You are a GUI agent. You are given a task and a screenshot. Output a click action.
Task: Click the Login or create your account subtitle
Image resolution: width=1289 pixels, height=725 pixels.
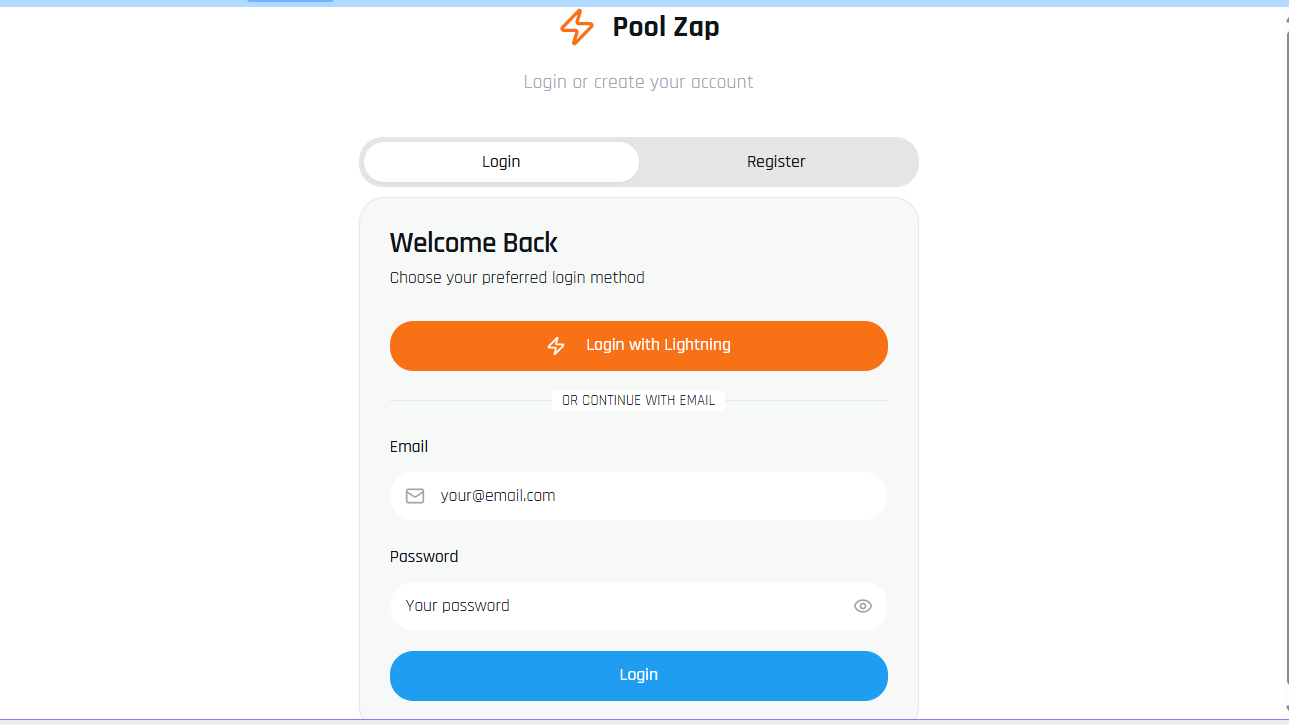639,82
